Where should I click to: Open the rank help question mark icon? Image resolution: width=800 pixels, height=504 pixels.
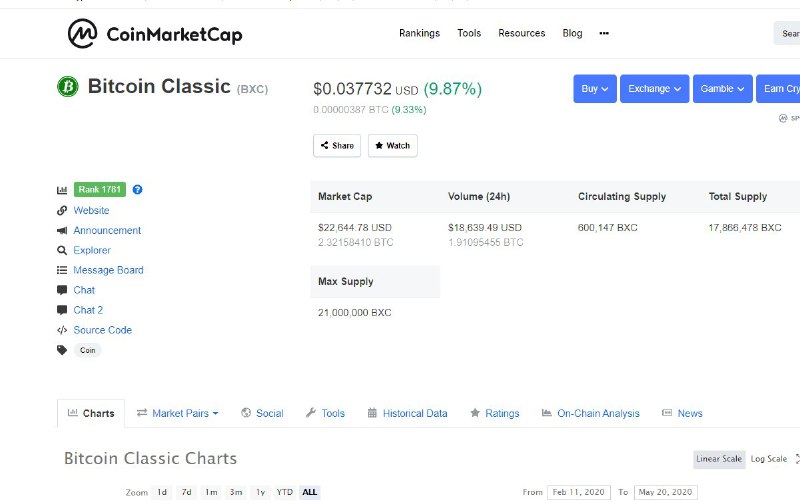pos(137,190)
